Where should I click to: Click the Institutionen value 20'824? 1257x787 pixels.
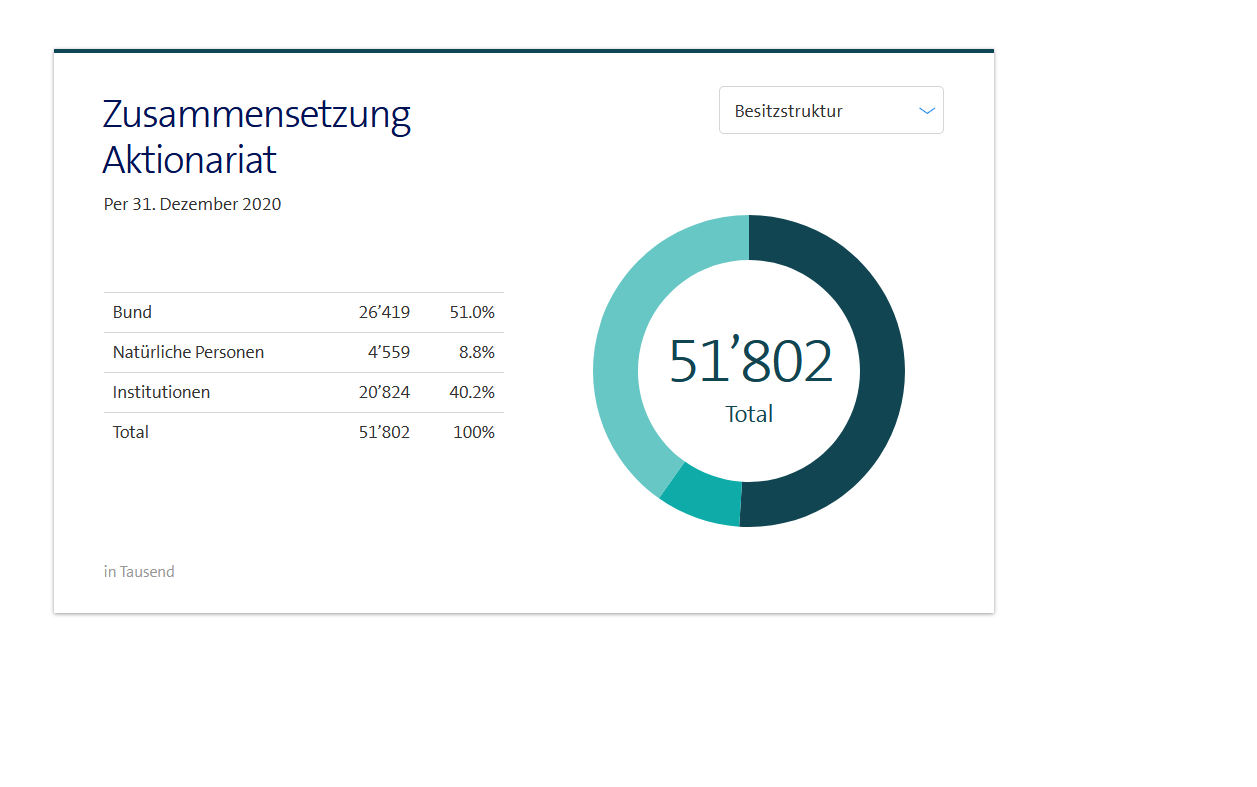coord(384,392)
